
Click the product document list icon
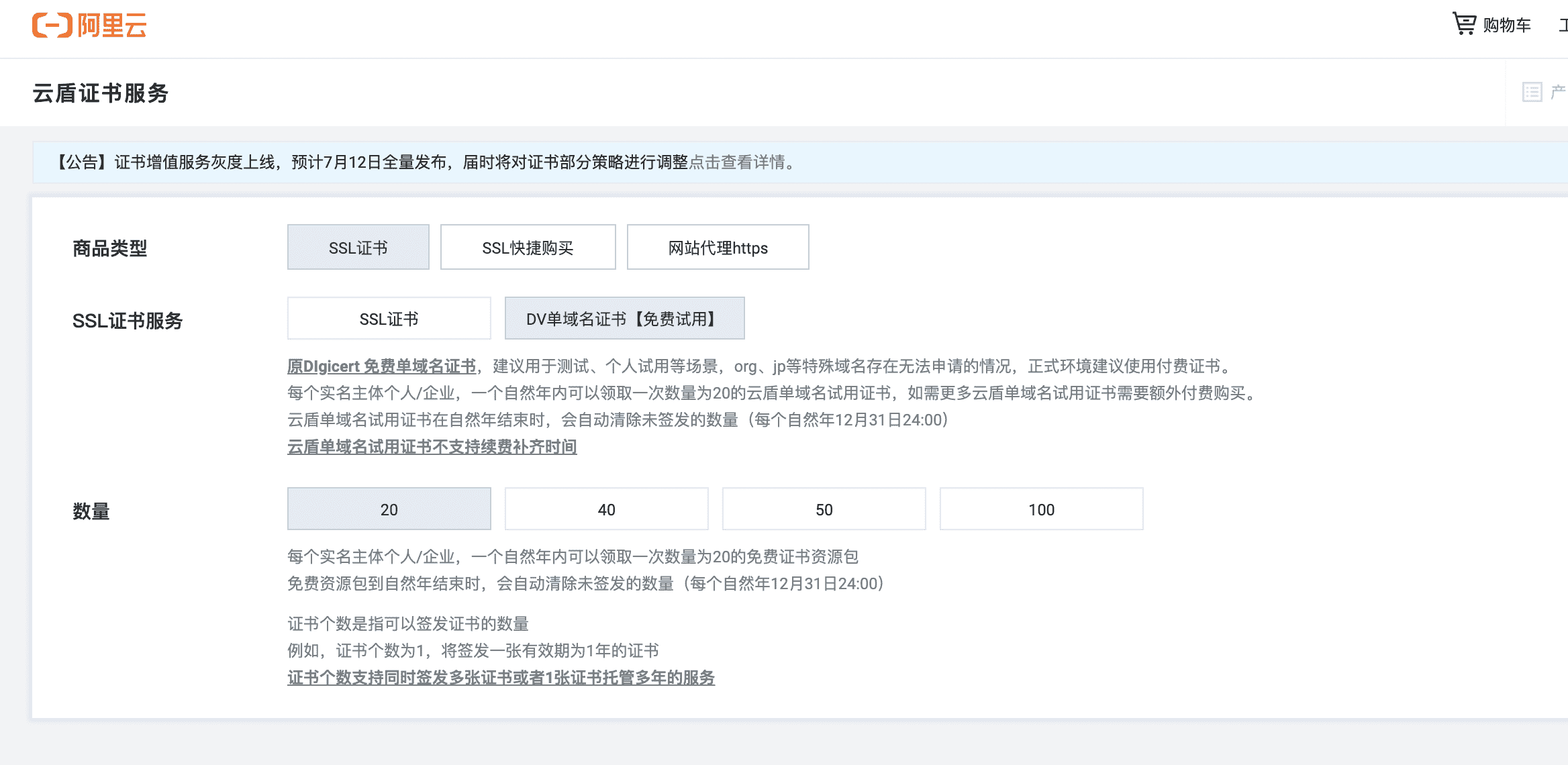point(1532,92)
